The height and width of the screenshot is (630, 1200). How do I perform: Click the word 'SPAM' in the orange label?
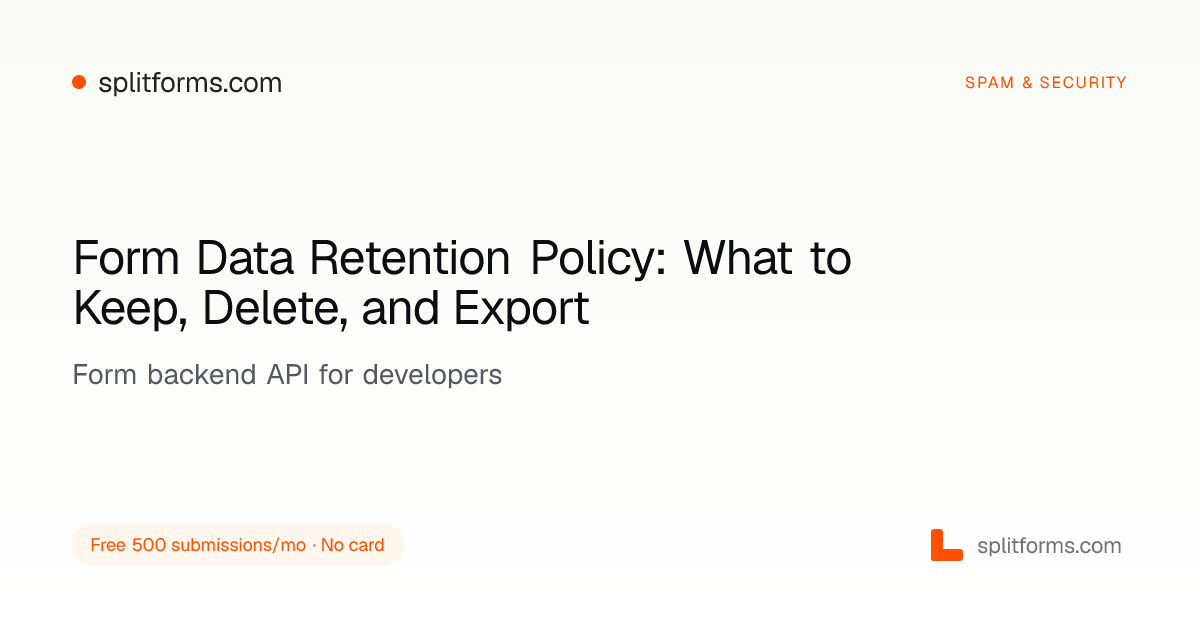pyautogui.click(x=990, y=83)
